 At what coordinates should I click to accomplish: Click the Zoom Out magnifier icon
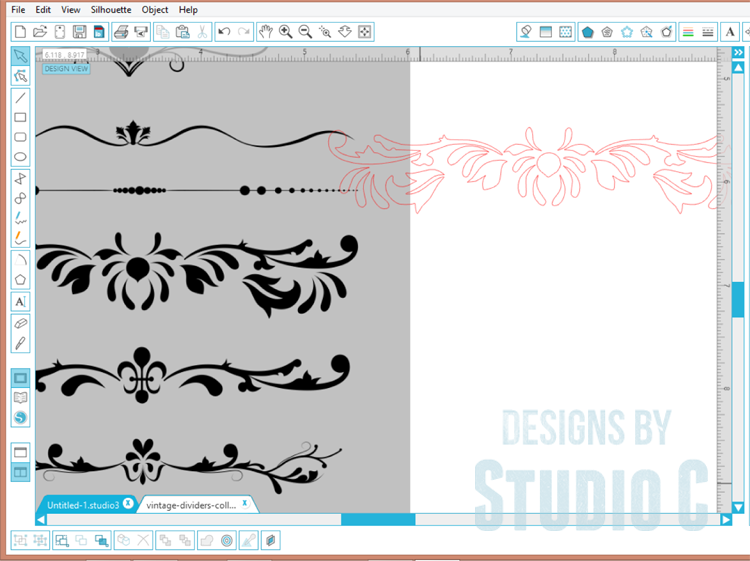click(305, 32)
